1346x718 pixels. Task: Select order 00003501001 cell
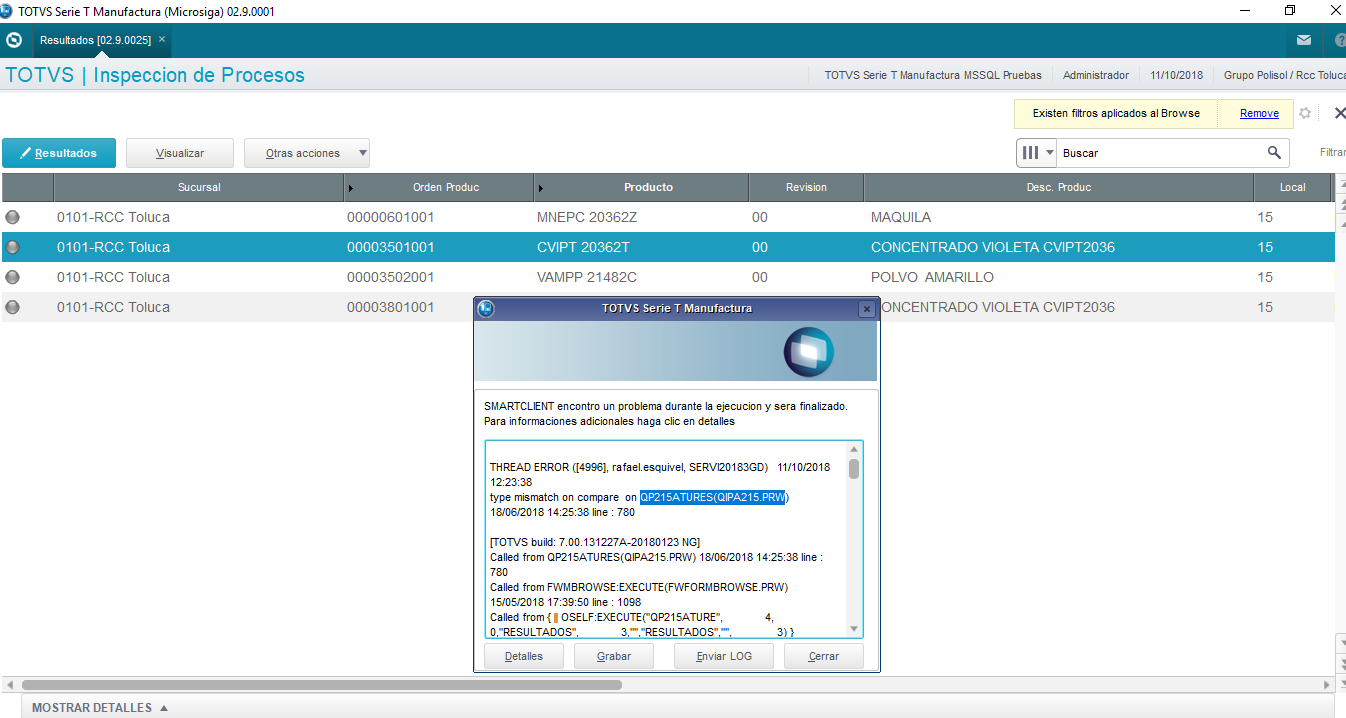pyautogui.click(x=391, y=247)
